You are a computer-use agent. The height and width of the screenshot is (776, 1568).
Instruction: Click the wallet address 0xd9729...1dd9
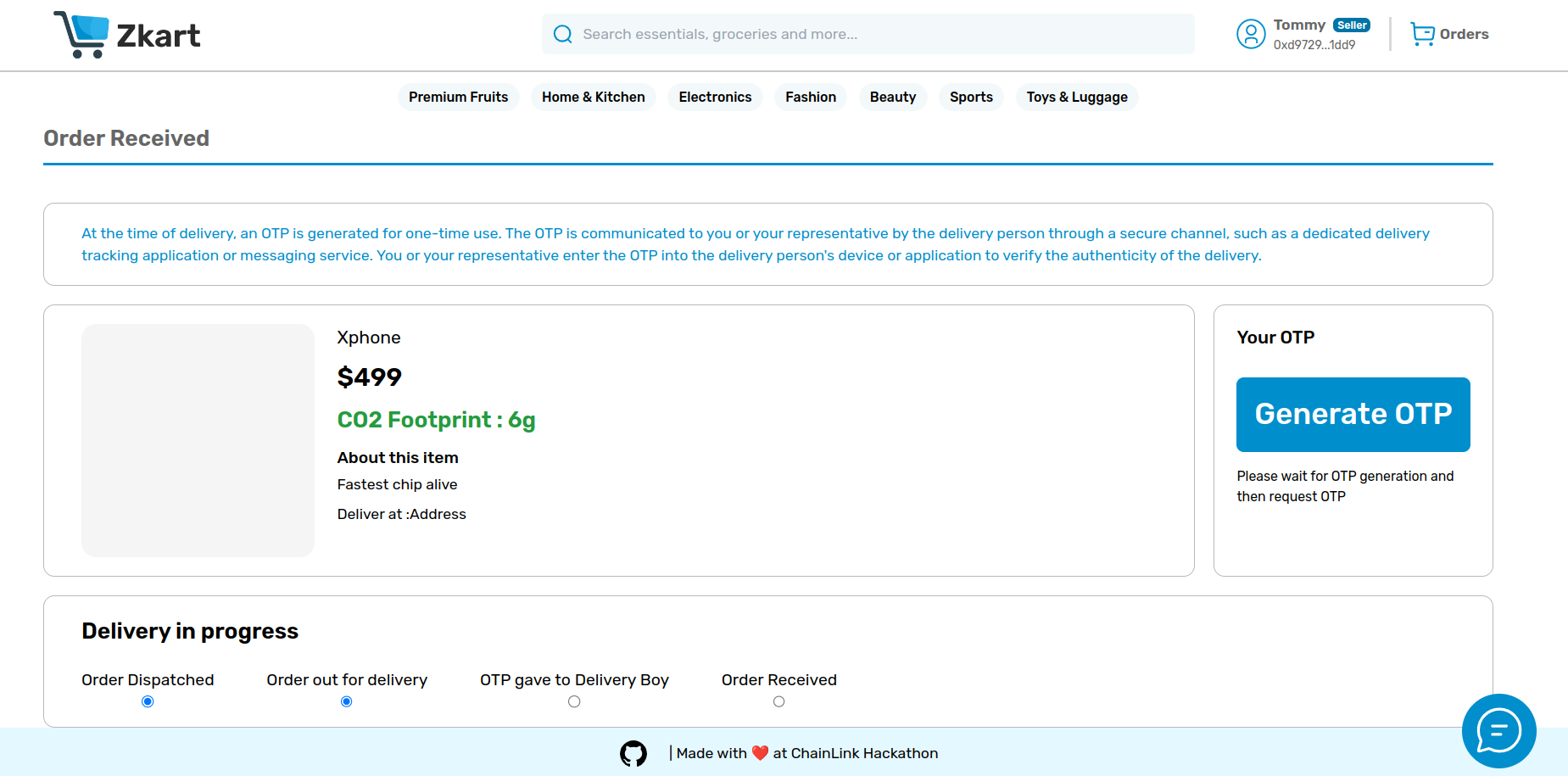click(x=1314, y=45)
